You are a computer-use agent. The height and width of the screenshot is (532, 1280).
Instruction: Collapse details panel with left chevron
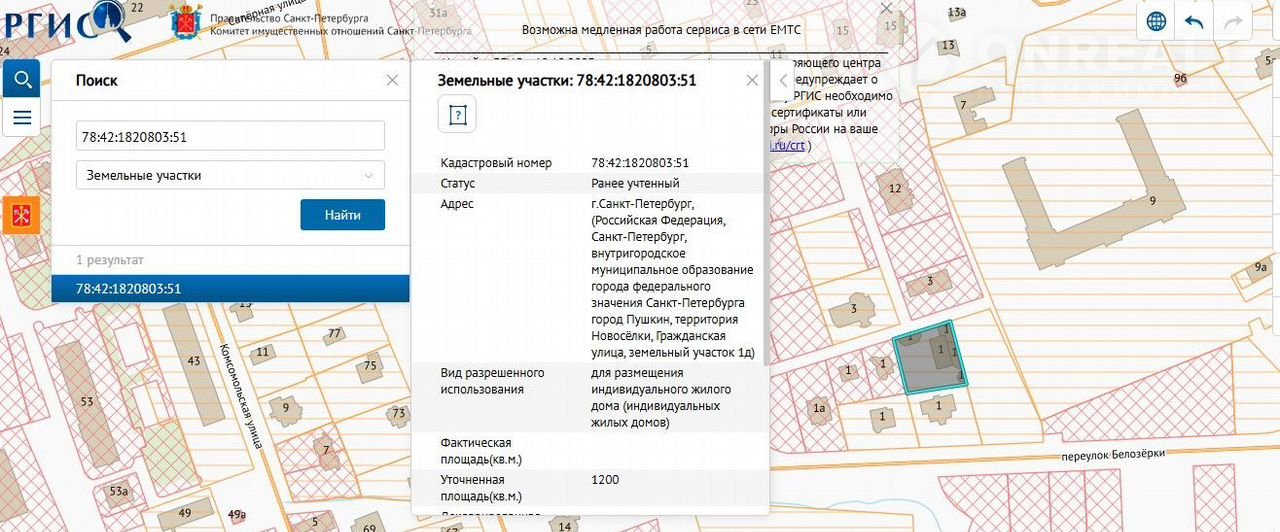pyautogui.click(x=784, y=81)
